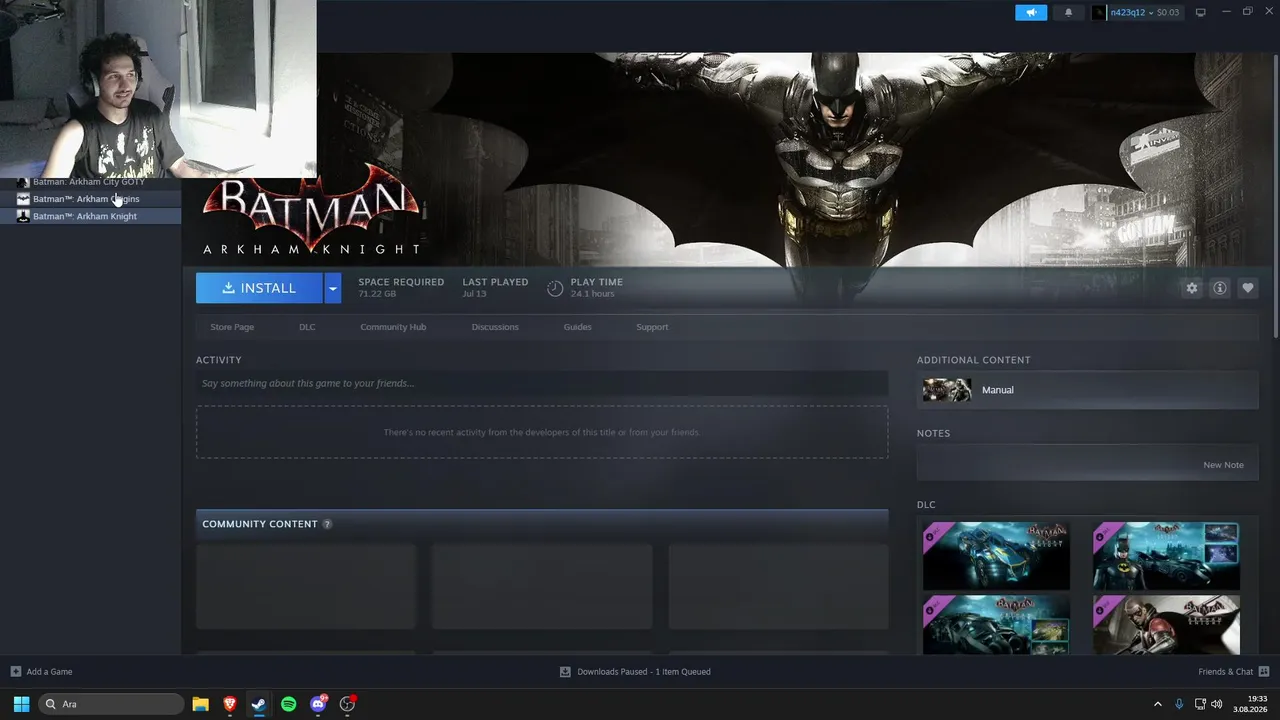Switch to Big Picture mode monitor icon
This screenshot has width=1280, height=720.
pos(1201,12)
